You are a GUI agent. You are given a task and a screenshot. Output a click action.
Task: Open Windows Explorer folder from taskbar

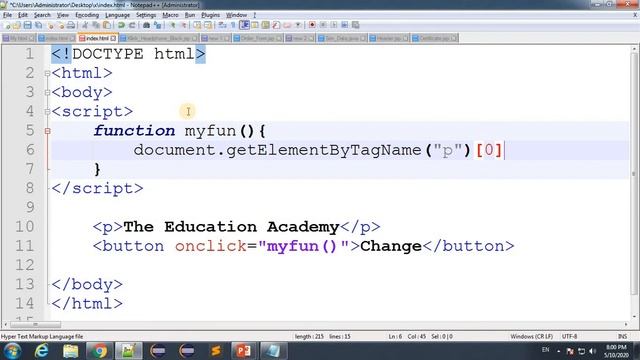[x=71, y=351]
